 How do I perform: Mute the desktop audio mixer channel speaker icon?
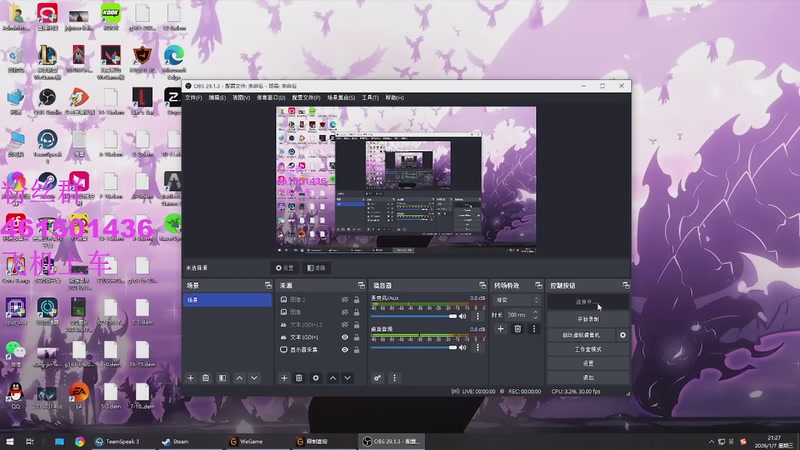tap(463, 347)
